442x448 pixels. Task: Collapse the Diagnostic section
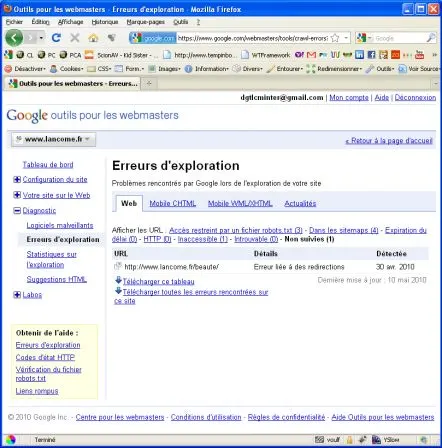pos(17,210)
